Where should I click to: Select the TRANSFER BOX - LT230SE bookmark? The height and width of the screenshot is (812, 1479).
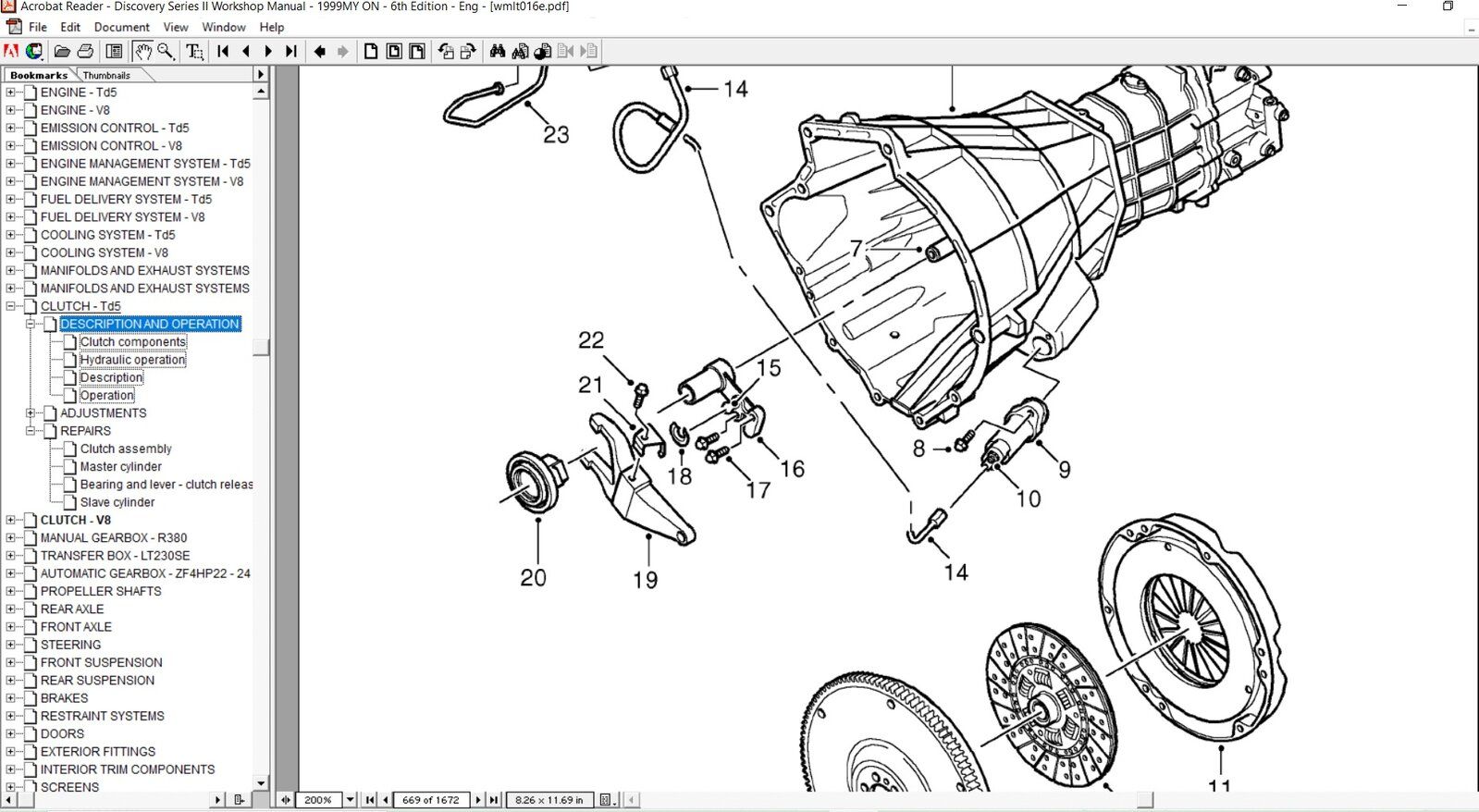(116, 556)
